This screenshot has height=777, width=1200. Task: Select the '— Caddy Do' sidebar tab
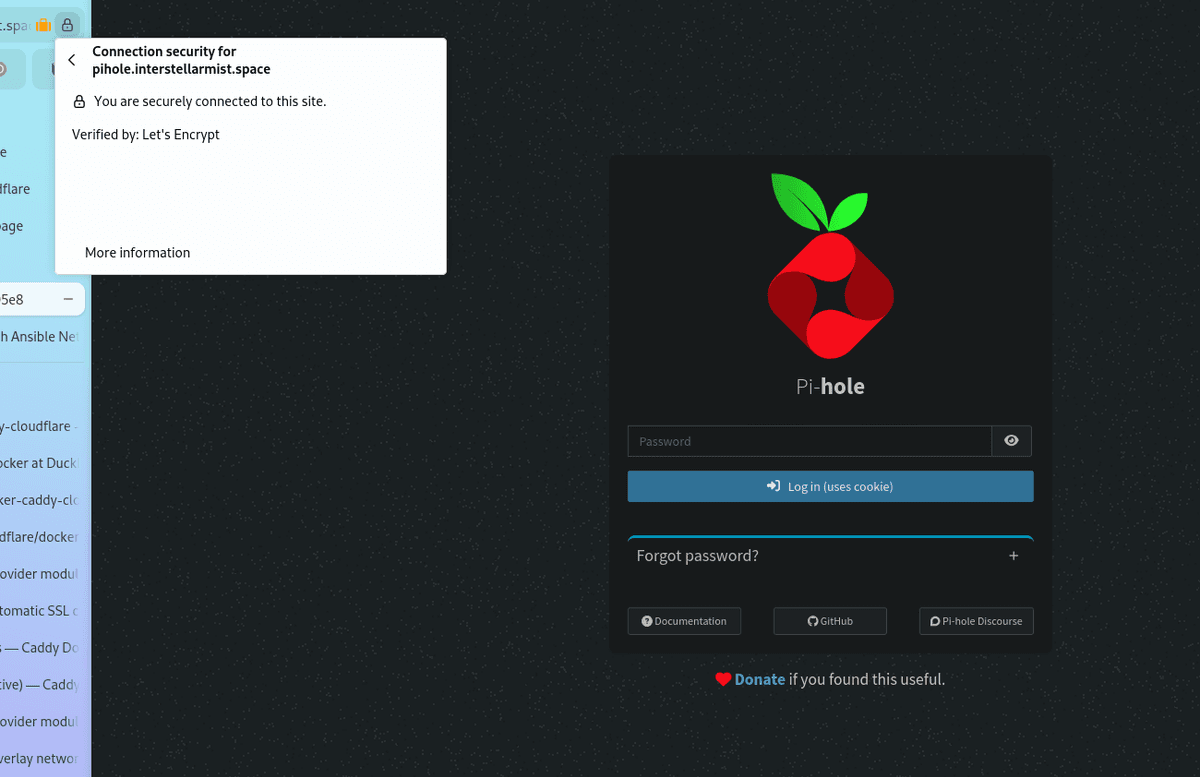tap(39, 647)
